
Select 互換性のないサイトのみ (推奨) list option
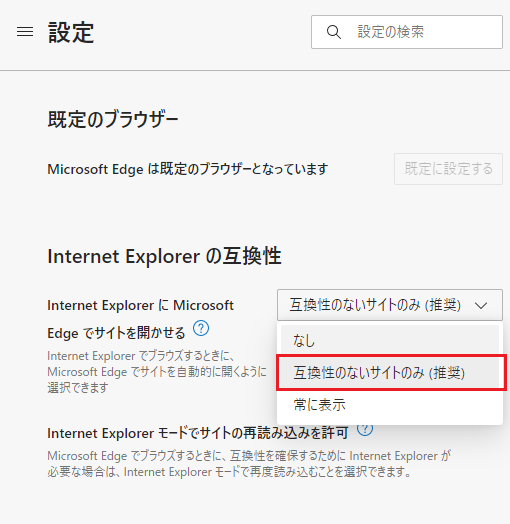click(390, 373)
